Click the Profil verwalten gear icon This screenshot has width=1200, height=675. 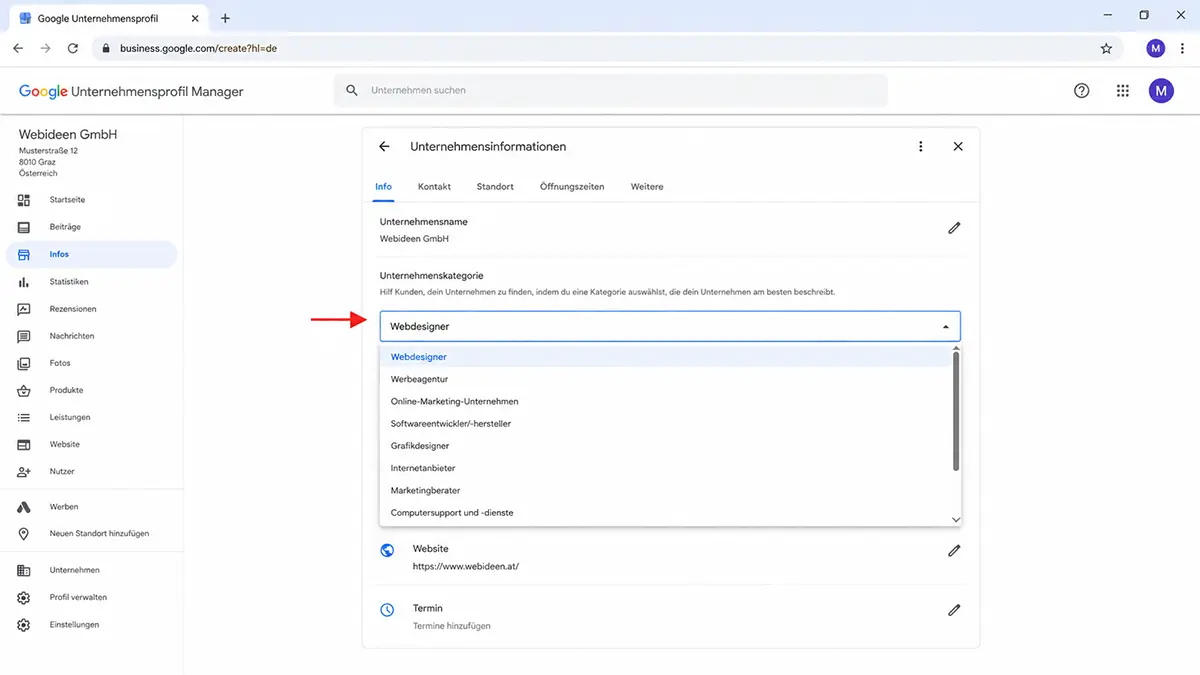point(24,597)
